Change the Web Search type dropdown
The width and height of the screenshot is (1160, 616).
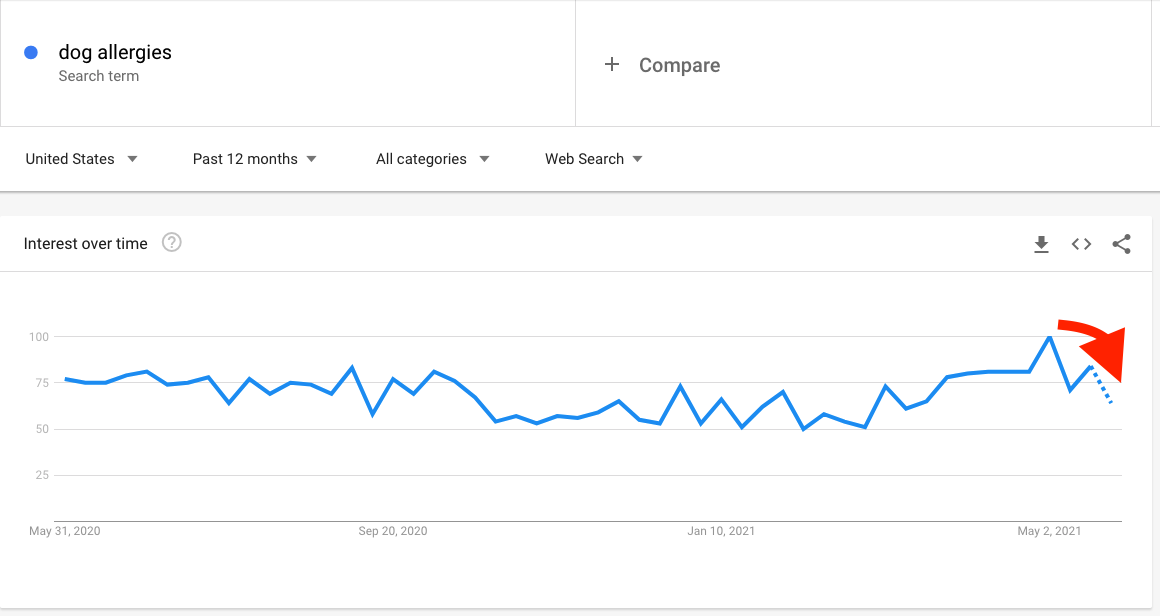click(x=594, y=159)
